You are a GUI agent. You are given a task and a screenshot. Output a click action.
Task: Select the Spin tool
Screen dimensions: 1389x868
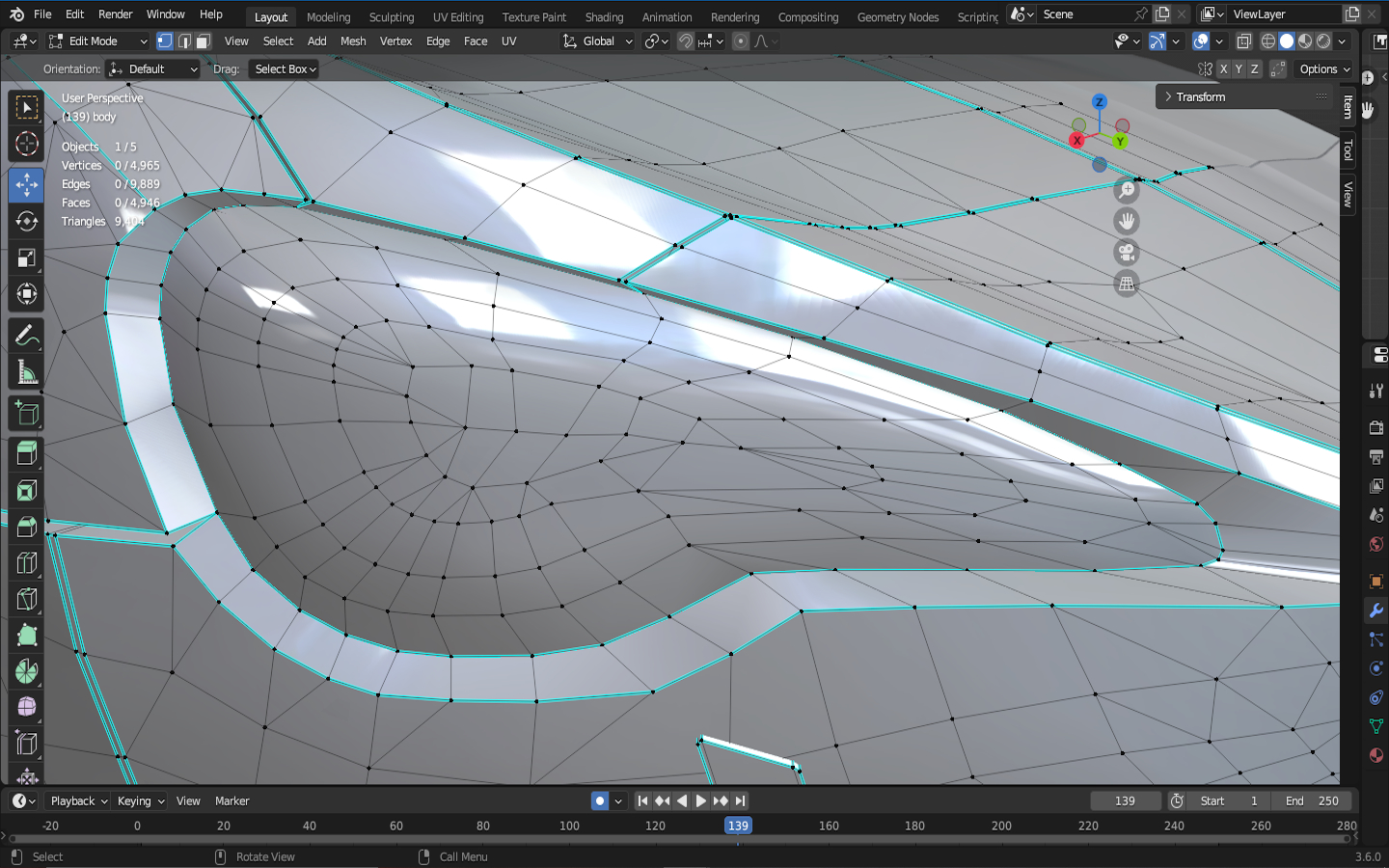pyautogui.click(x=26, y=671)
